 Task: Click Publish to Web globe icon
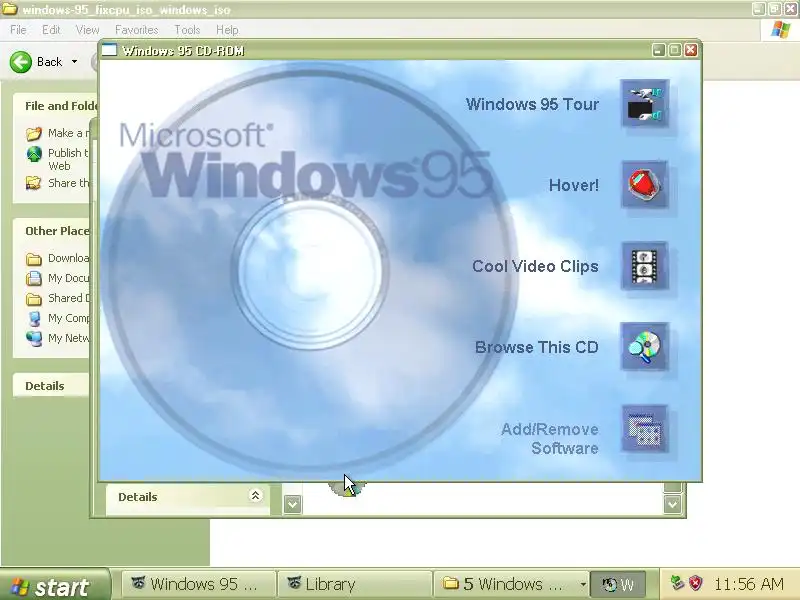tap(34, 154)
